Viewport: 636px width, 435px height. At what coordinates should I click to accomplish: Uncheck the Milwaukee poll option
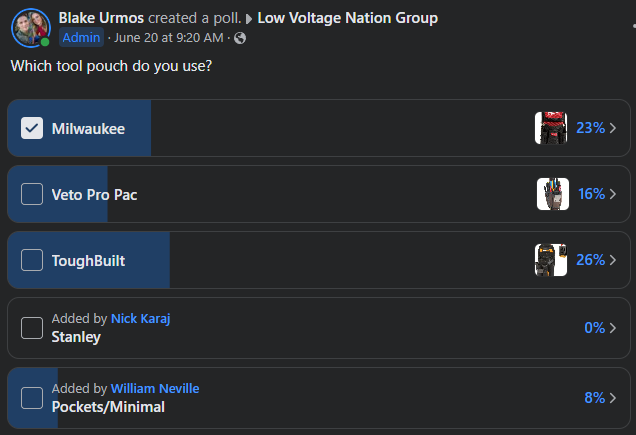pyautogui.click(x=32, y=128)
